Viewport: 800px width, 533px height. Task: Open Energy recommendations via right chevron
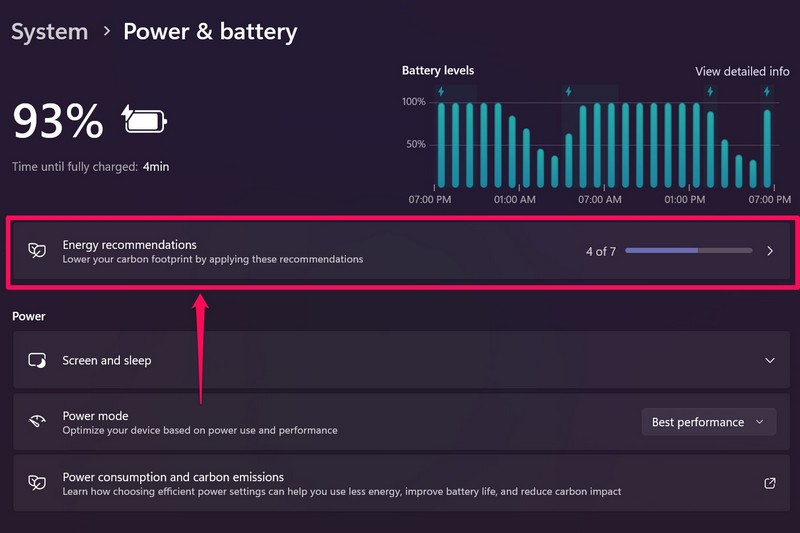pos(770,251)
